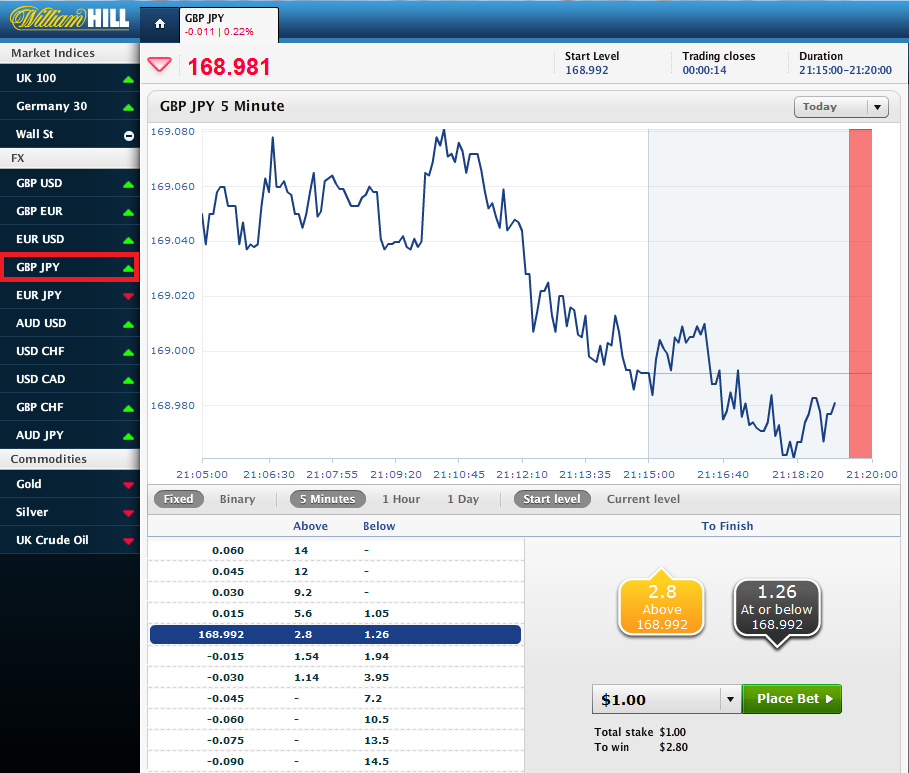Click the home icon tab
Screen dimensions: 909x773
point(159,23)
